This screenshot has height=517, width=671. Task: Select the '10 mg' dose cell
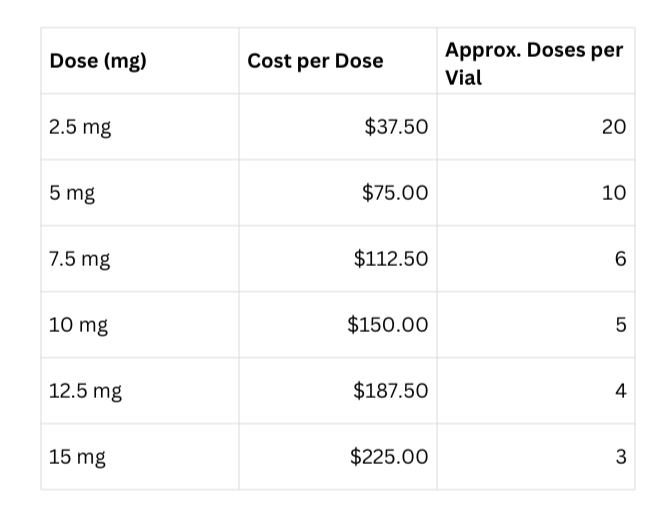pyautogui.click(x=140, y=324)
